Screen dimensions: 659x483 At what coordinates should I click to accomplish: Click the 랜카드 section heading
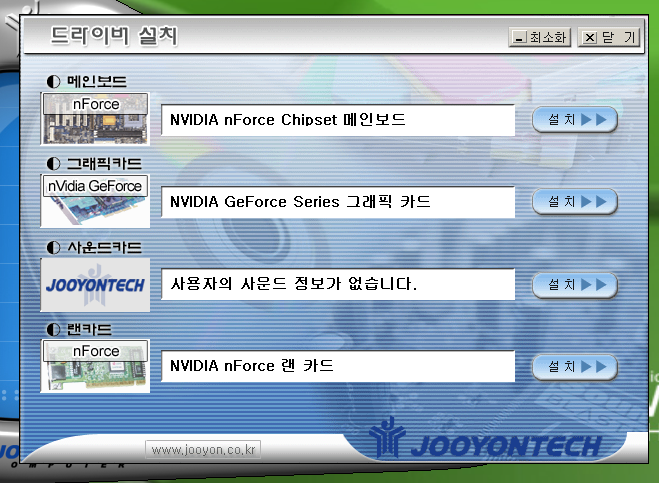(x=89, y=330)
